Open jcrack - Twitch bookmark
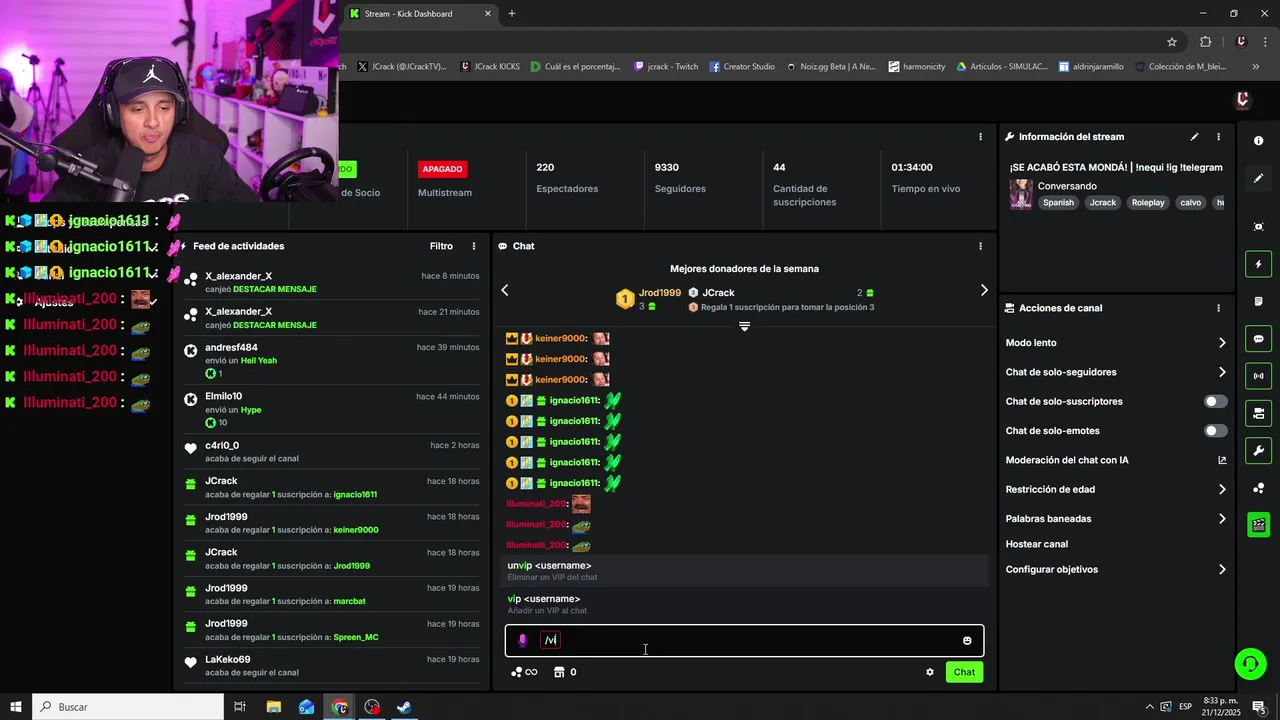The image size is (1280, 720). pos(666,67)
